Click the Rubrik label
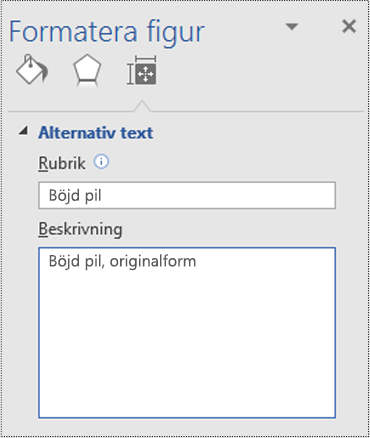The width and height of the screenshot is (370, 438). (x=62, y=163)
